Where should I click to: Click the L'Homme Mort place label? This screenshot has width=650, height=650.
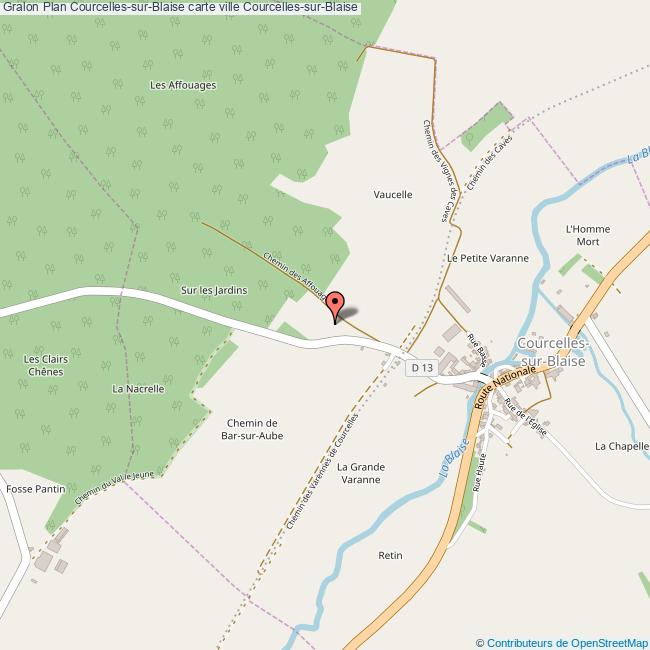(x=588, y=235)
